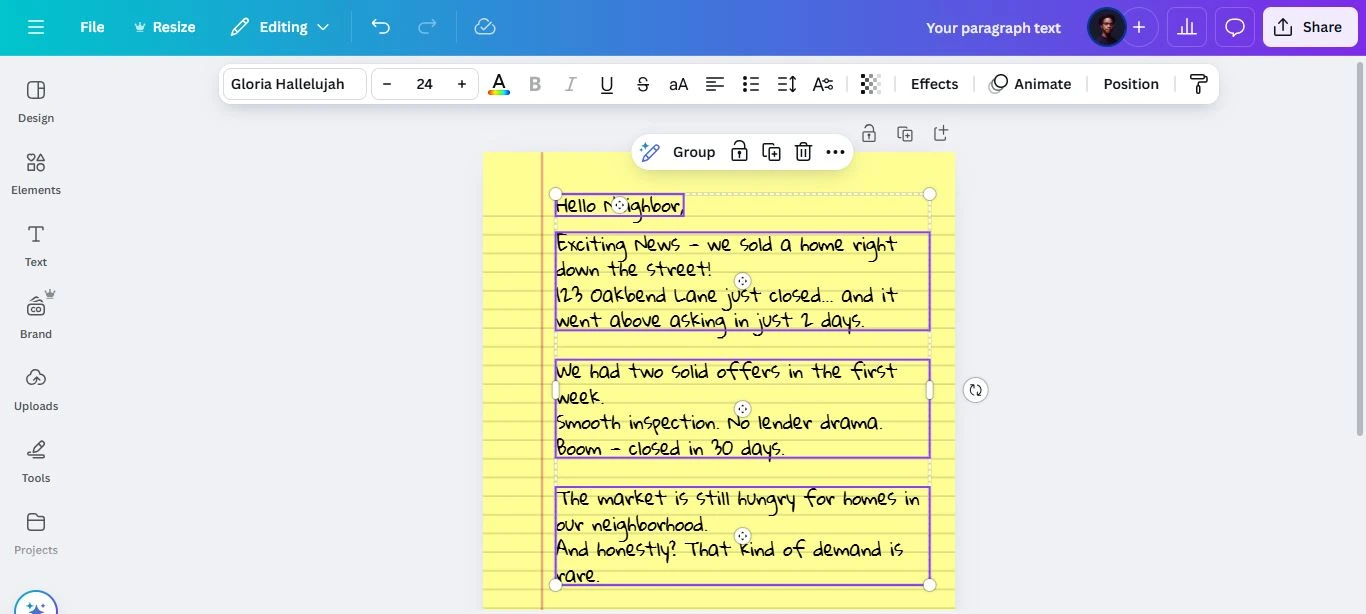The height and width of the screenshot is (614, 1366).
Task: Select the 'Exciting News' paragraph text box
Action: [742, 281]
